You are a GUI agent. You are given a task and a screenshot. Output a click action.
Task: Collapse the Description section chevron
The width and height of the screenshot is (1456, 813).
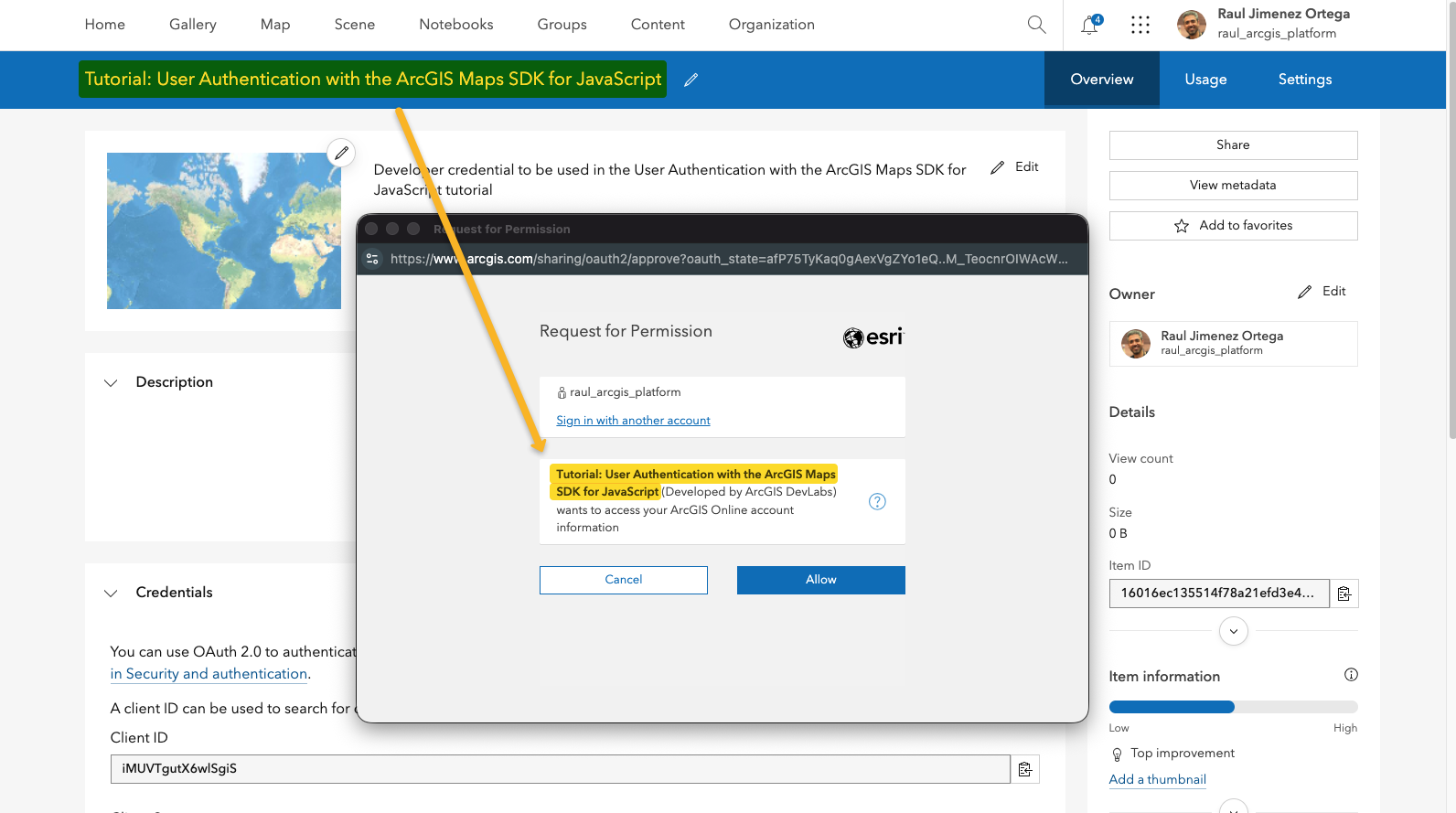click(x=111, y=383)
